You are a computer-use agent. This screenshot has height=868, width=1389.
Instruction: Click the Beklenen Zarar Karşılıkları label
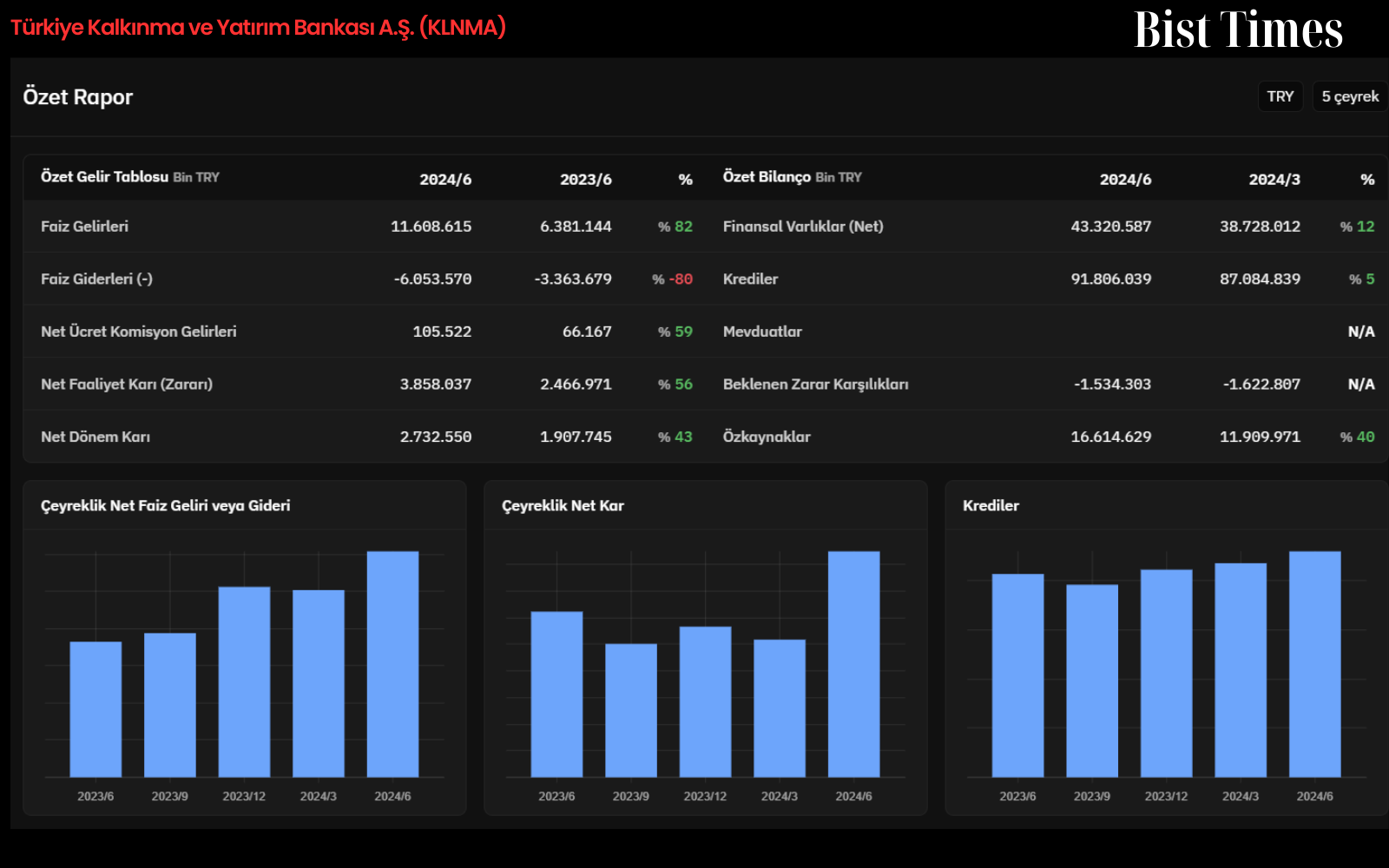[815, 384]
